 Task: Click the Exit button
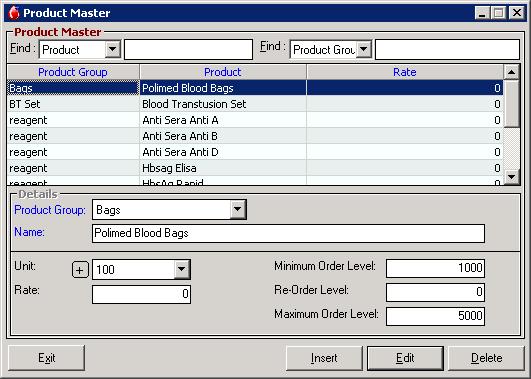point(46,358)
